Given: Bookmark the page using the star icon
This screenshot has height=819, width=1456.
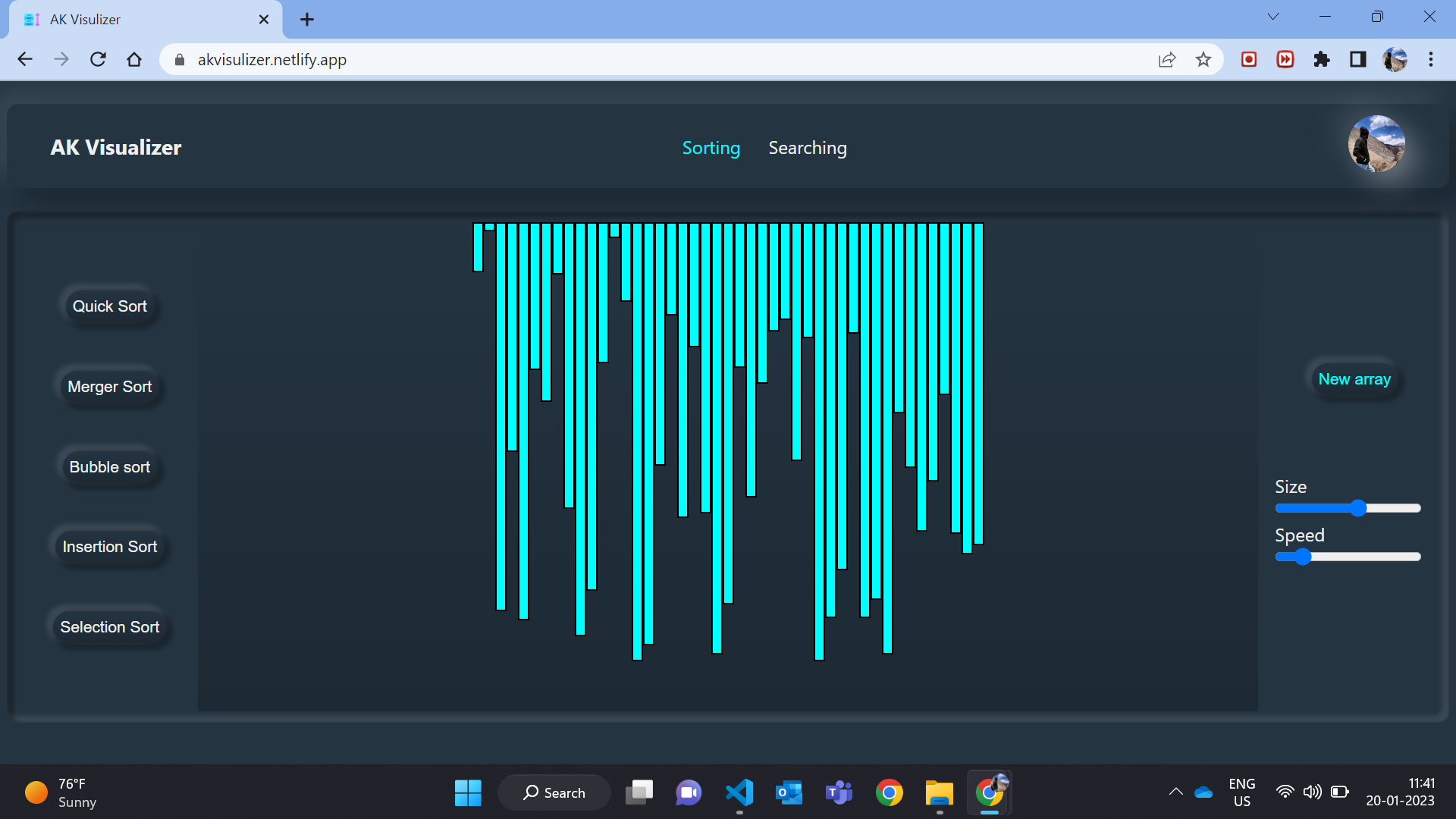Looking at the screenshot, I should click(1203, 59).
